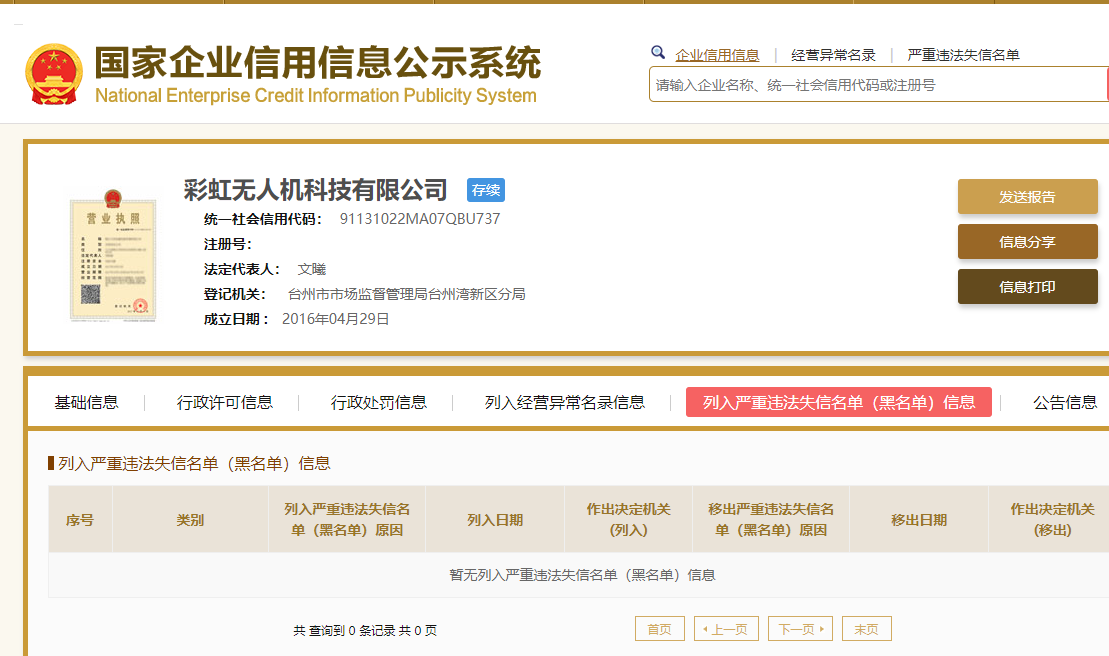1109x656 pixels.
Task: Focus the enterprise name search input
Action: coord(878,85)
